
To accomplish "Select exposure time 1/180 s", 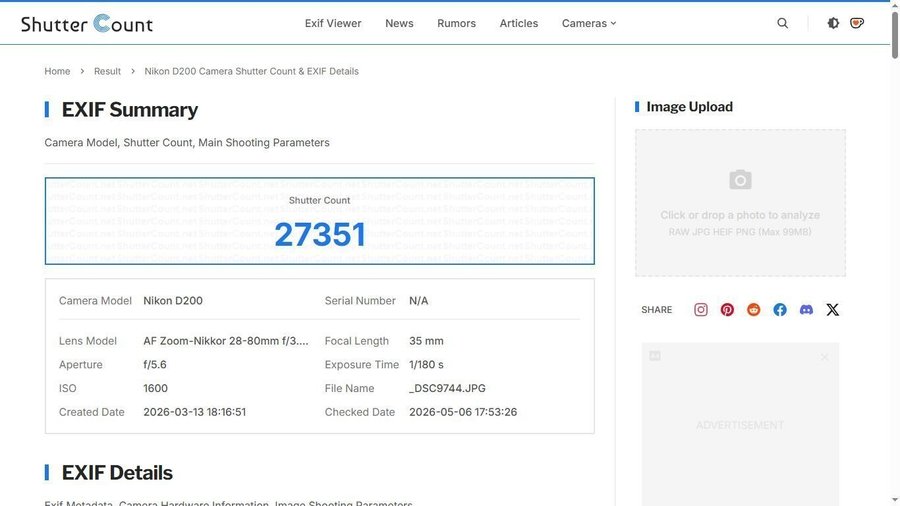I will (426, 365).
